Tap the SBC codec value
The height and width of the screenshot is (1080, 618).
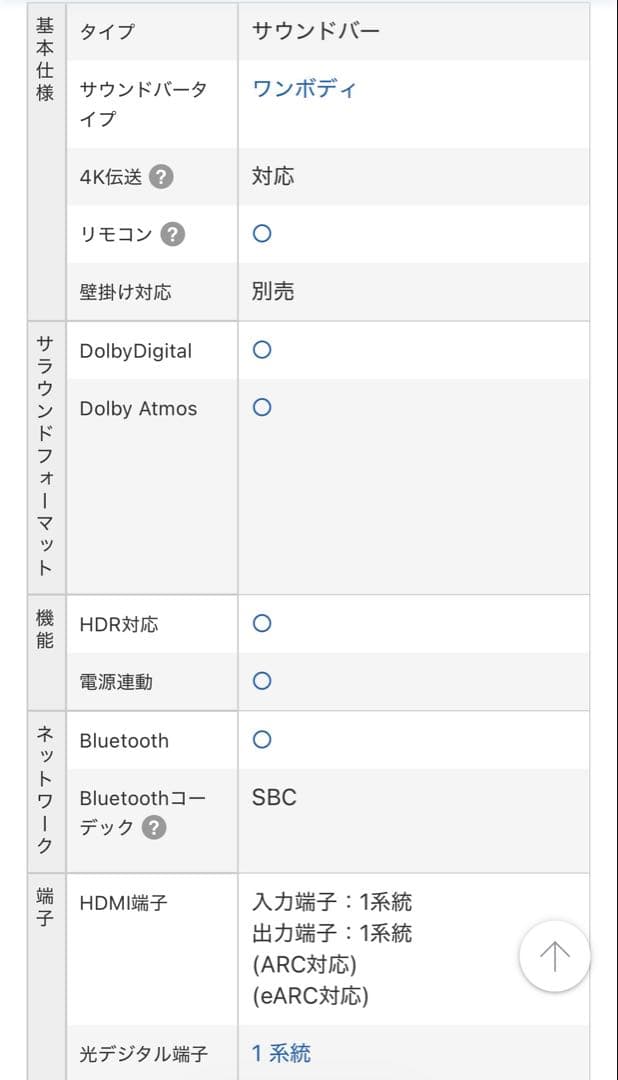[x=274, y=798]
